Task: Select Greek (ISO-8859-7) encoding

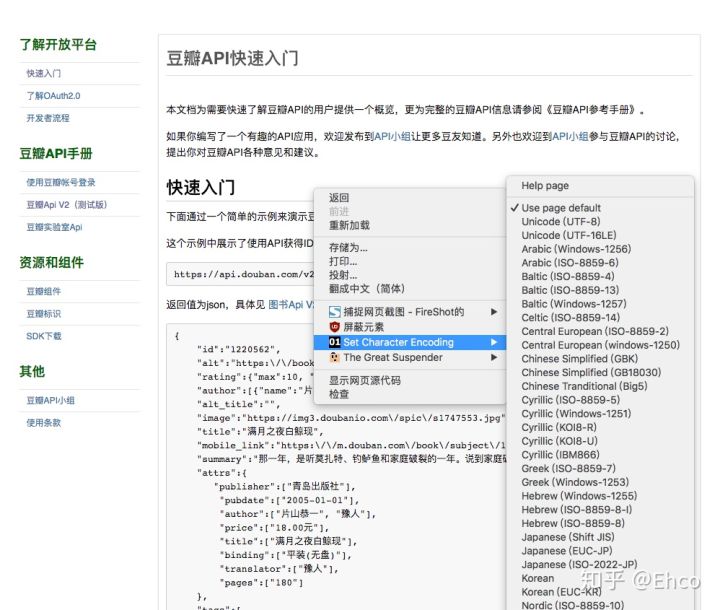Action: pos(568,469)
